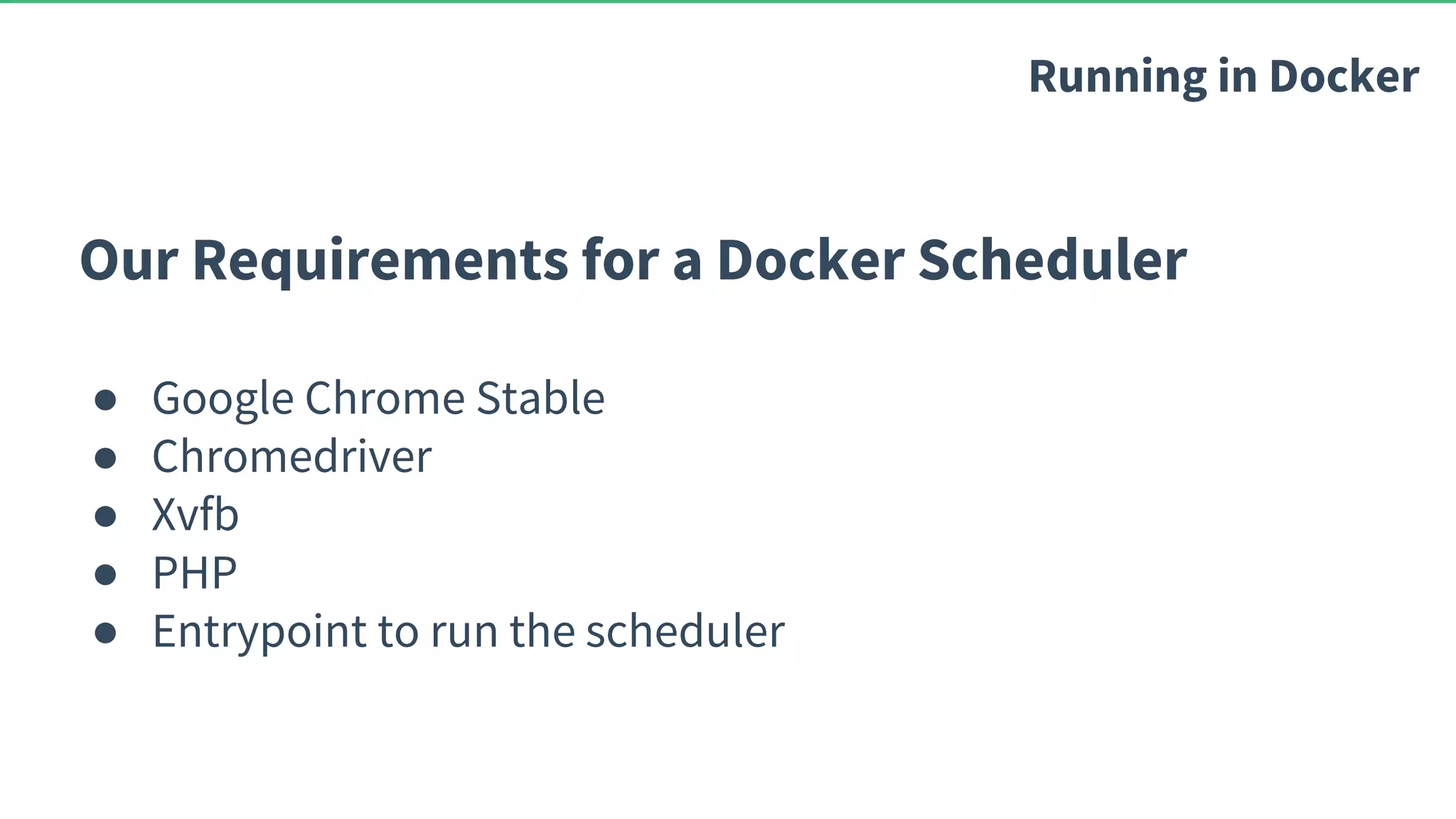This screenshot has width=1456, height=819.
Task: Click "Entrypoint to run the scheduler" text
Action: 469,631
